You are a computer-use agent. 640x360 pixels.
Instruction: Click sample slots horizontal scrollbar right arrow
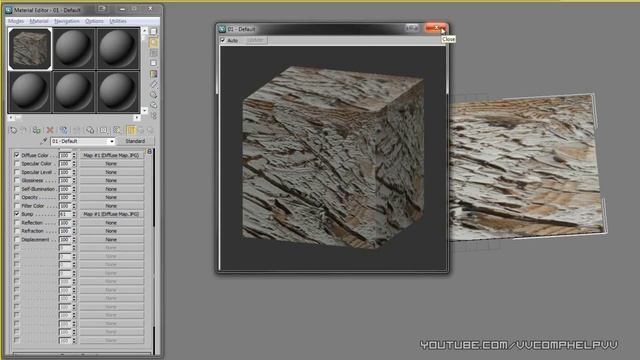coord(137,118)
